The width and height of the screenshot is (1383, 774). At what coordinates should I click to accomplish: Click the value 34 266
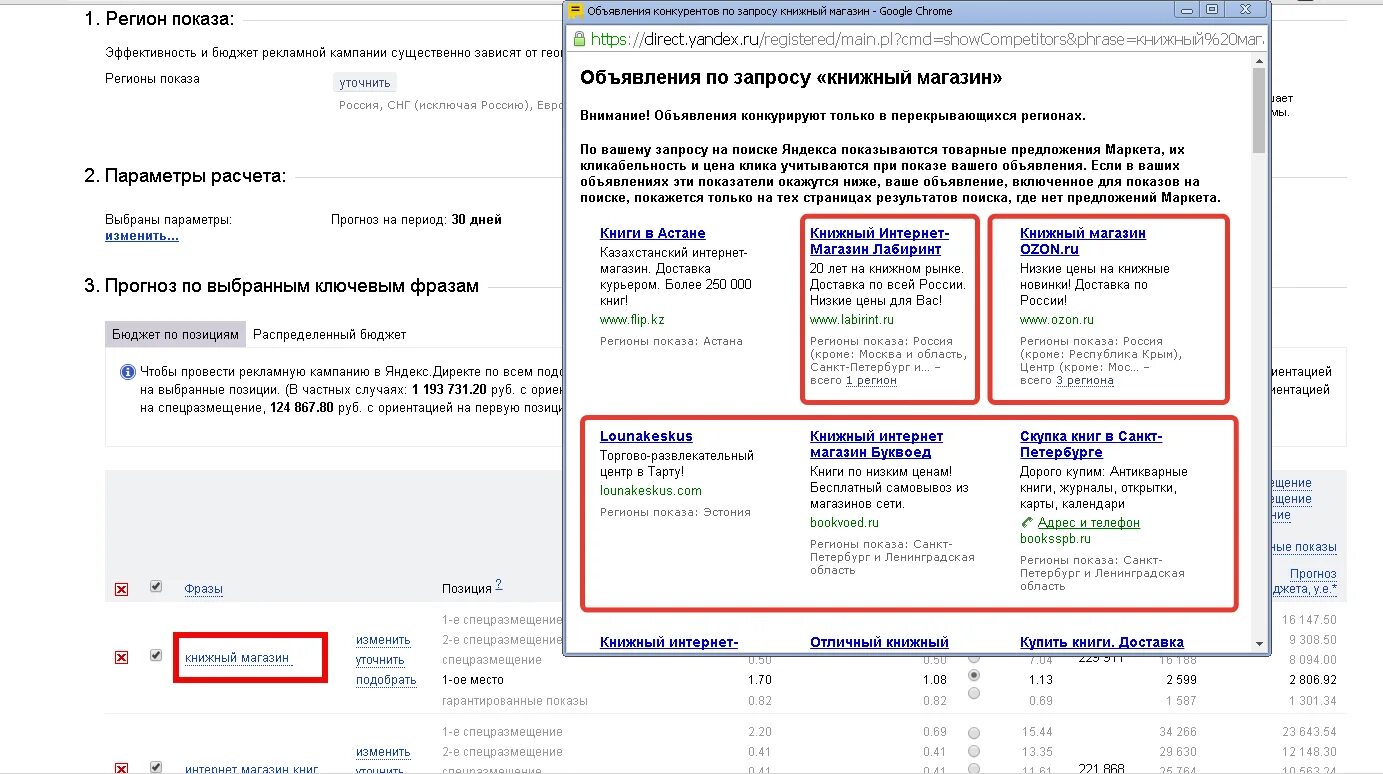pyautogui.click(x=1177, y=732)
